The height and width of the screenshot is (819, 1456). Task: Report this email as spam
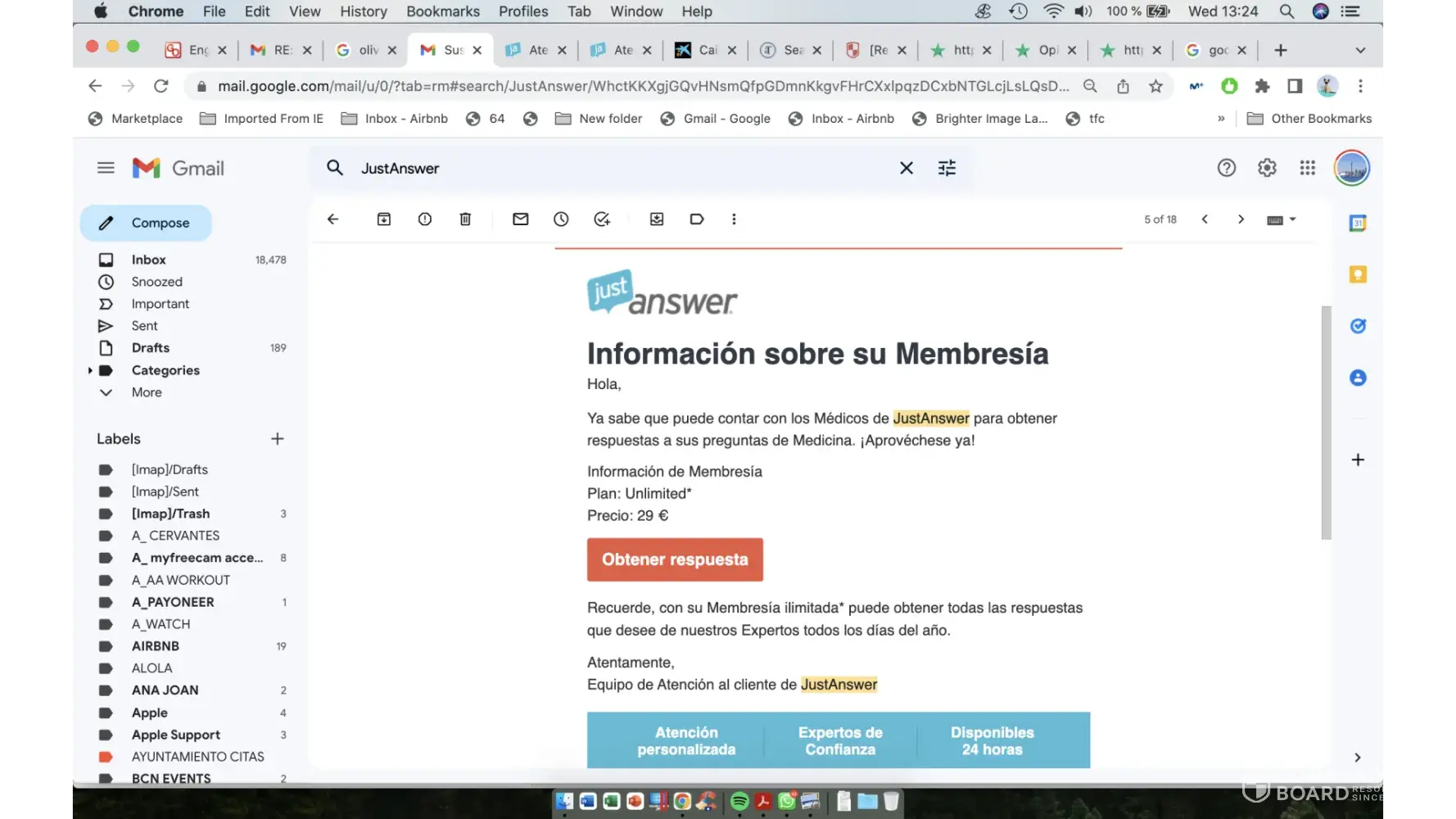(424, 219)
